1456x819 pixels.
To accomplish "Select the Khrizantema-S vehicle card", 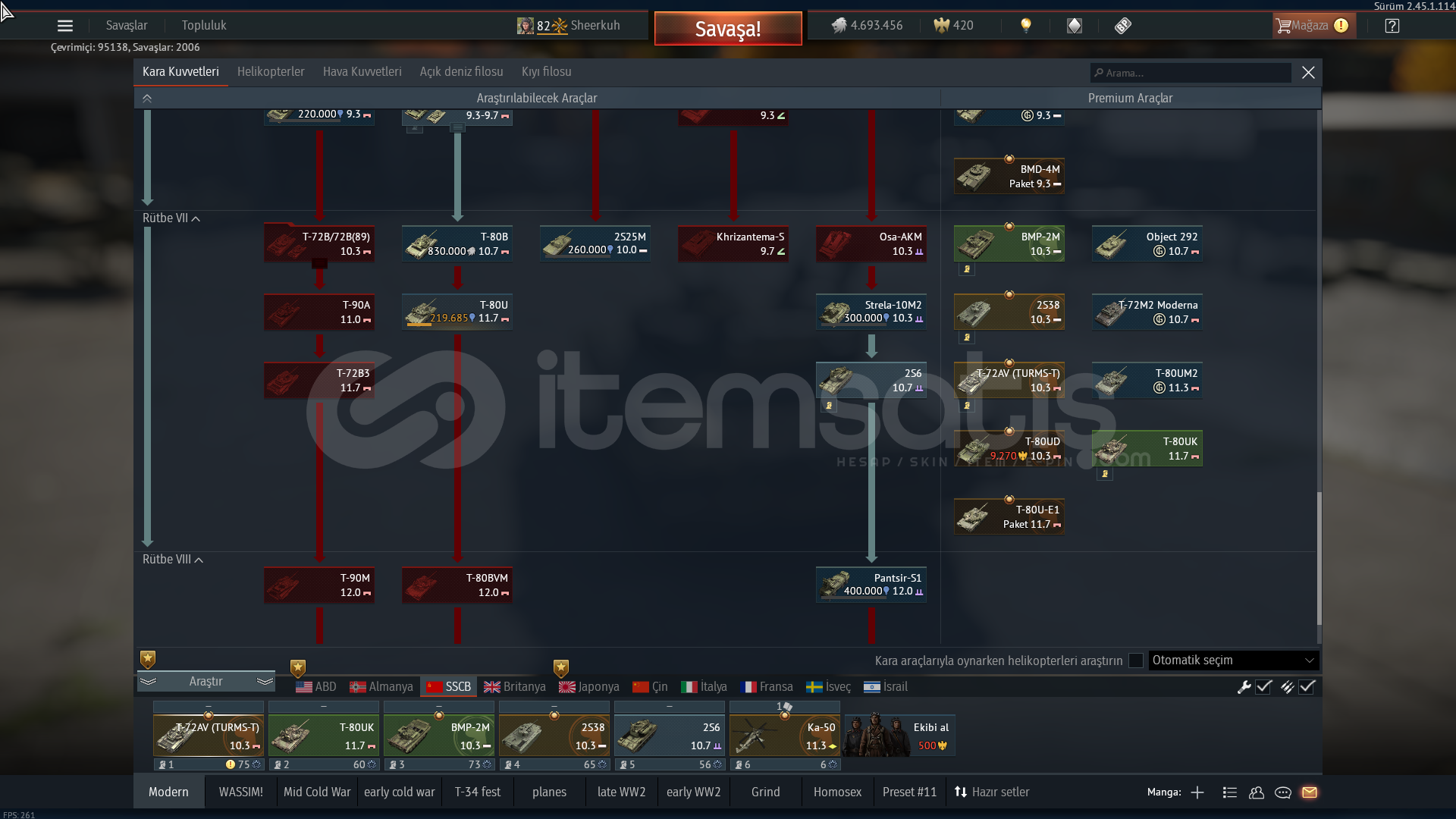I will tap(733, 243).
